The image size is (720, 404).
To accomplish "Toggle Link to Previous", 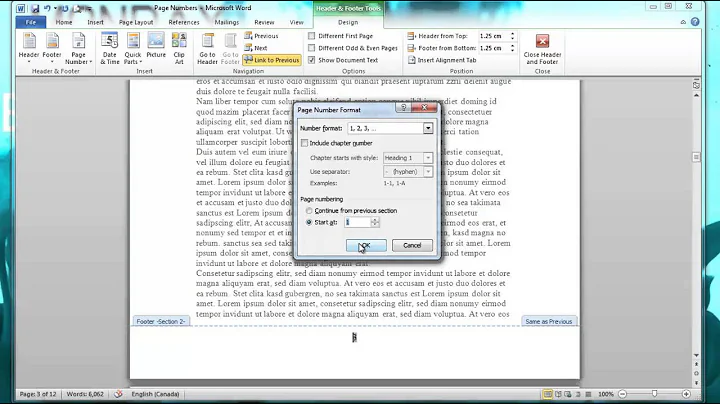I will coord(272,60).
